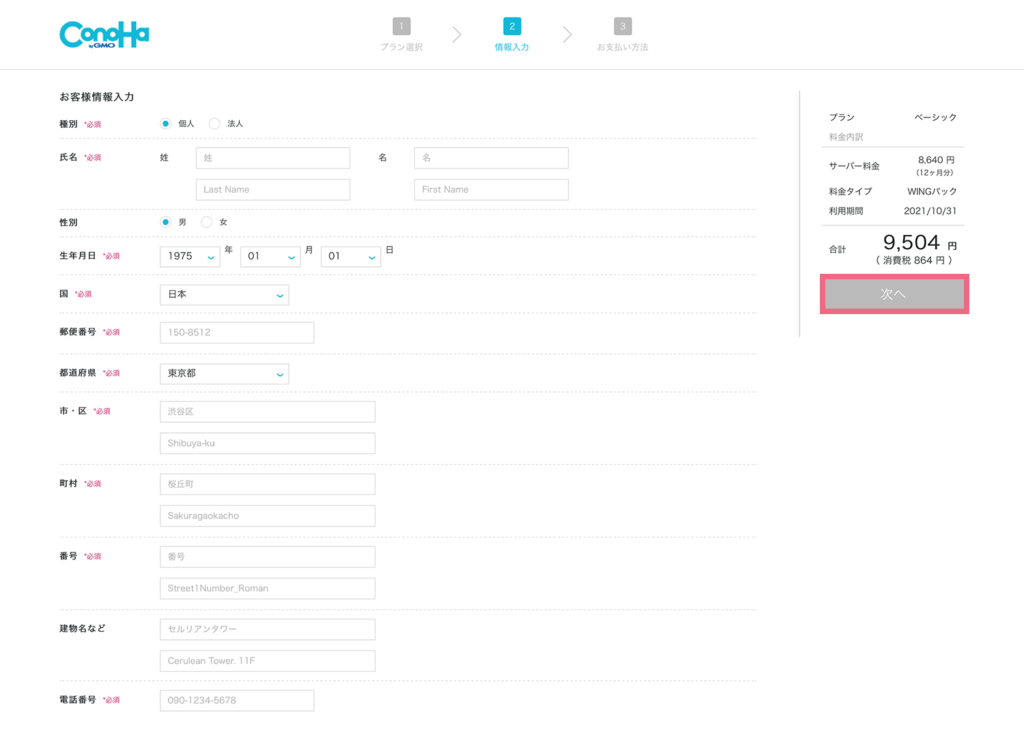Open country dropdown showing 日本
1024x743 pixels.
coord(224,294)
